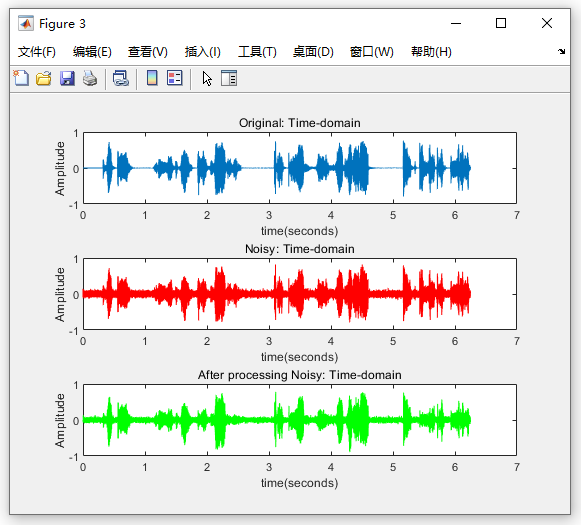The width and height of the screenshot is (581, 525).
Task: Open the 编辑(E) menu
Action: click(x=92, y=51)
